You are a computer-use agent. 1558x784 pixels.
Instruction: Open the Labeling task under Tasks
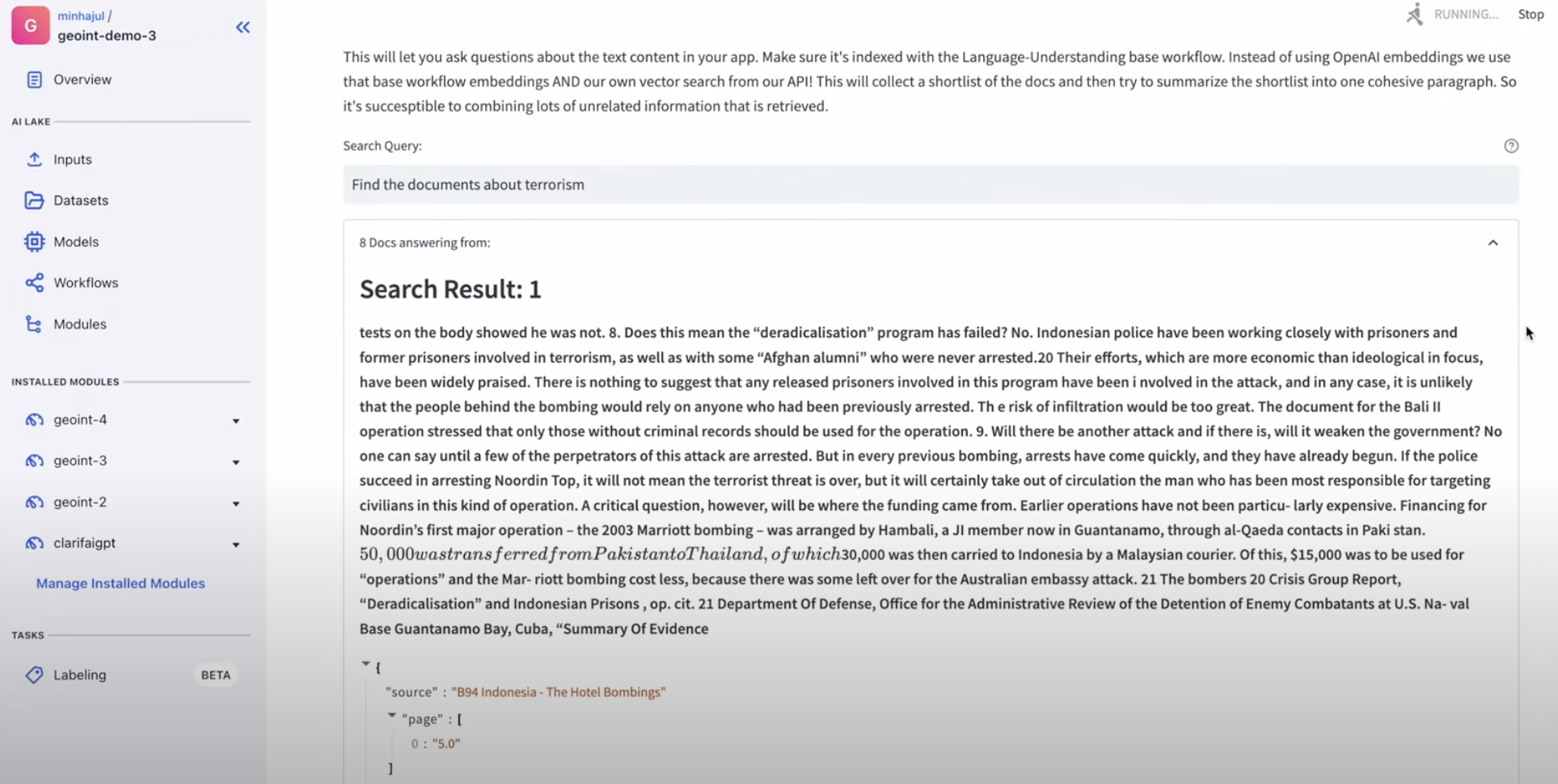(79, 675)
